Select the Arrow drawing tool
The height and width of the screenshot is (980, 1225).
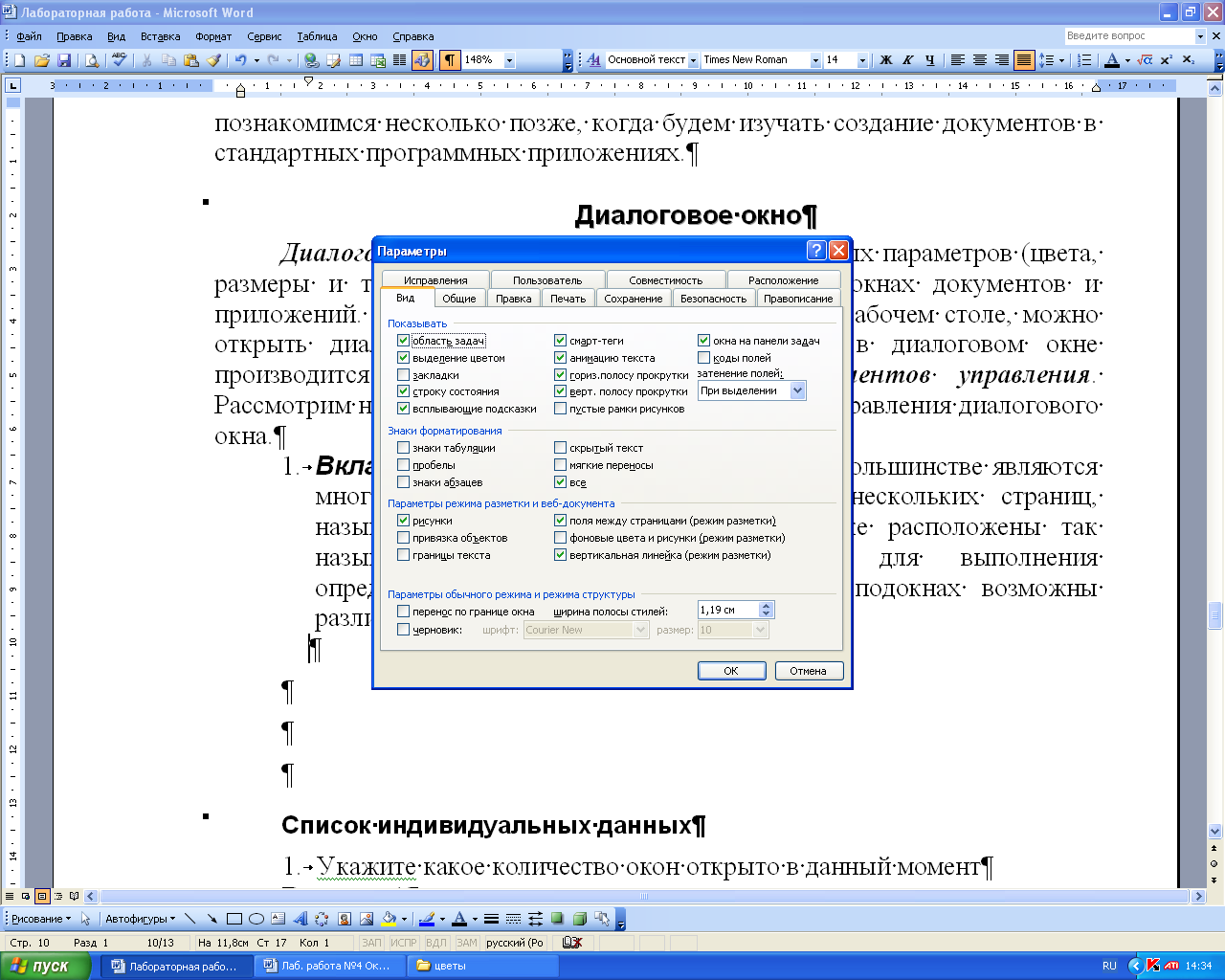(212, 919)
